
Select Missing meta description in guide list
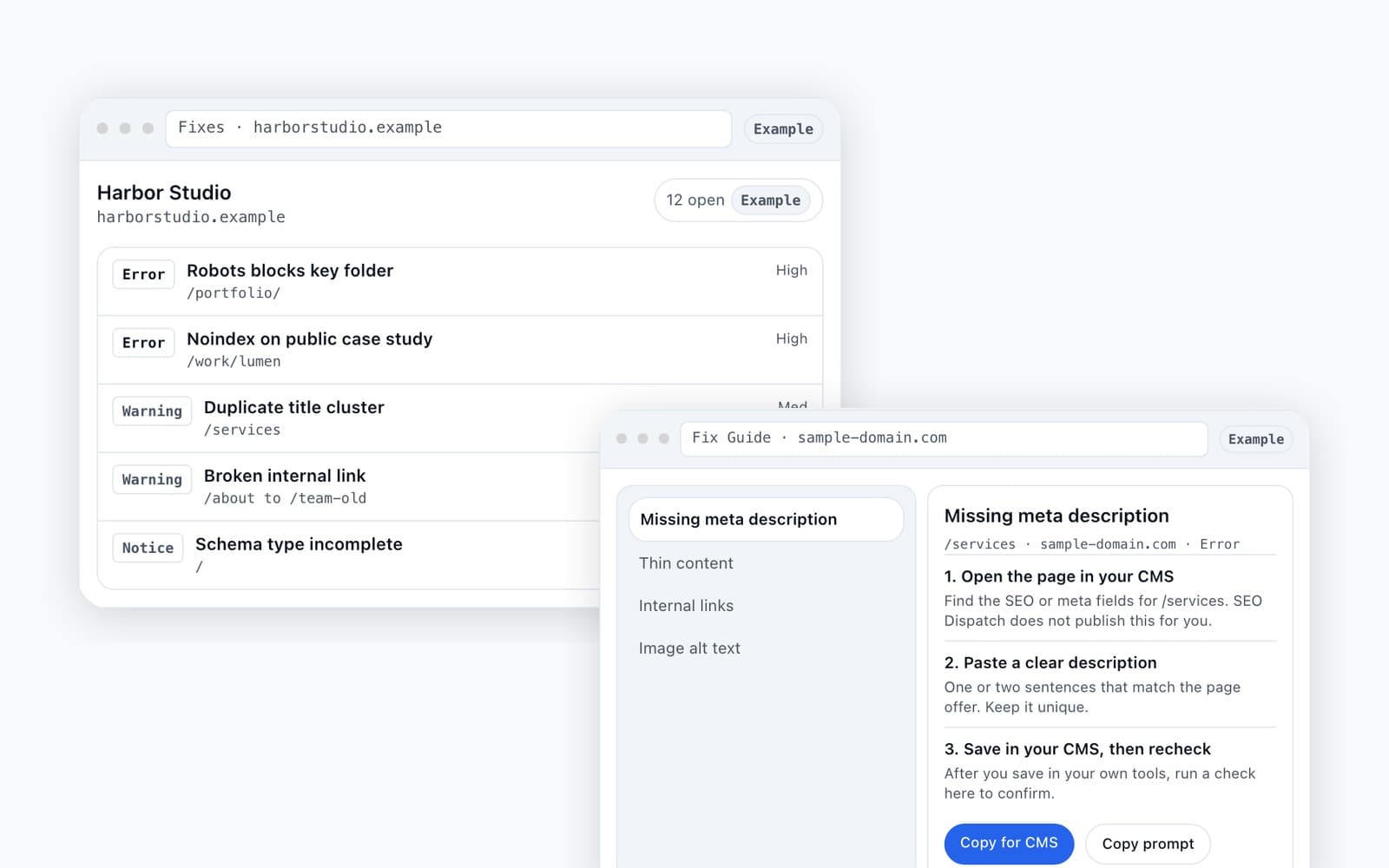click(766, 520)
